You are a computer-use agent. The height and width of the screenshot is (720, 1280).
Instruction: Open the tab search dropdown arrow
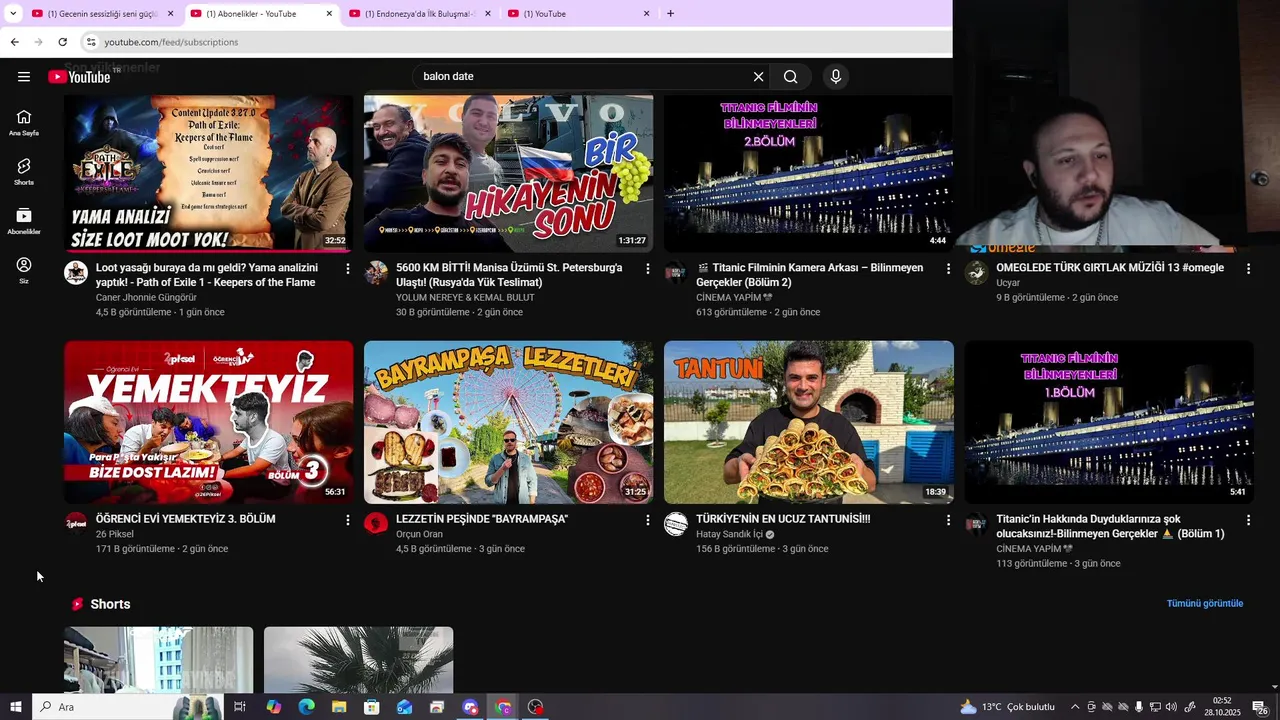13,14
